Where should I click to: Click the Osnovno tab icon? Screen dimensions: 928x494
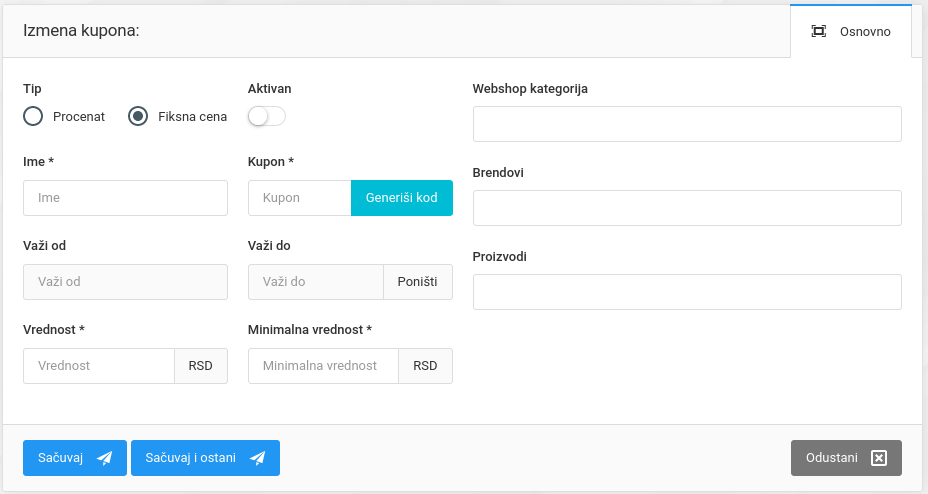[819, 31]
